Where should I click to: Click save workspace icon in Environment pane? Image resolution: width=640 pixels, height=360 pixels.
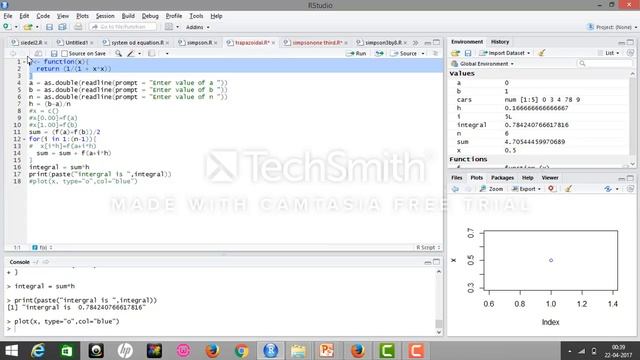[468, 53]
